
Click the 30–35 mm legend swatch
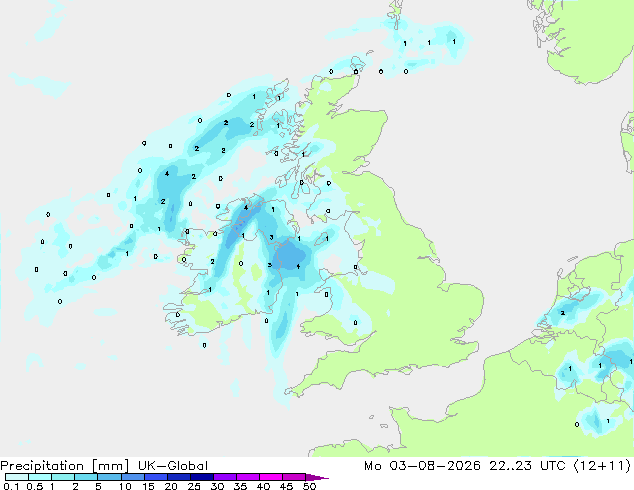(225, 477)
